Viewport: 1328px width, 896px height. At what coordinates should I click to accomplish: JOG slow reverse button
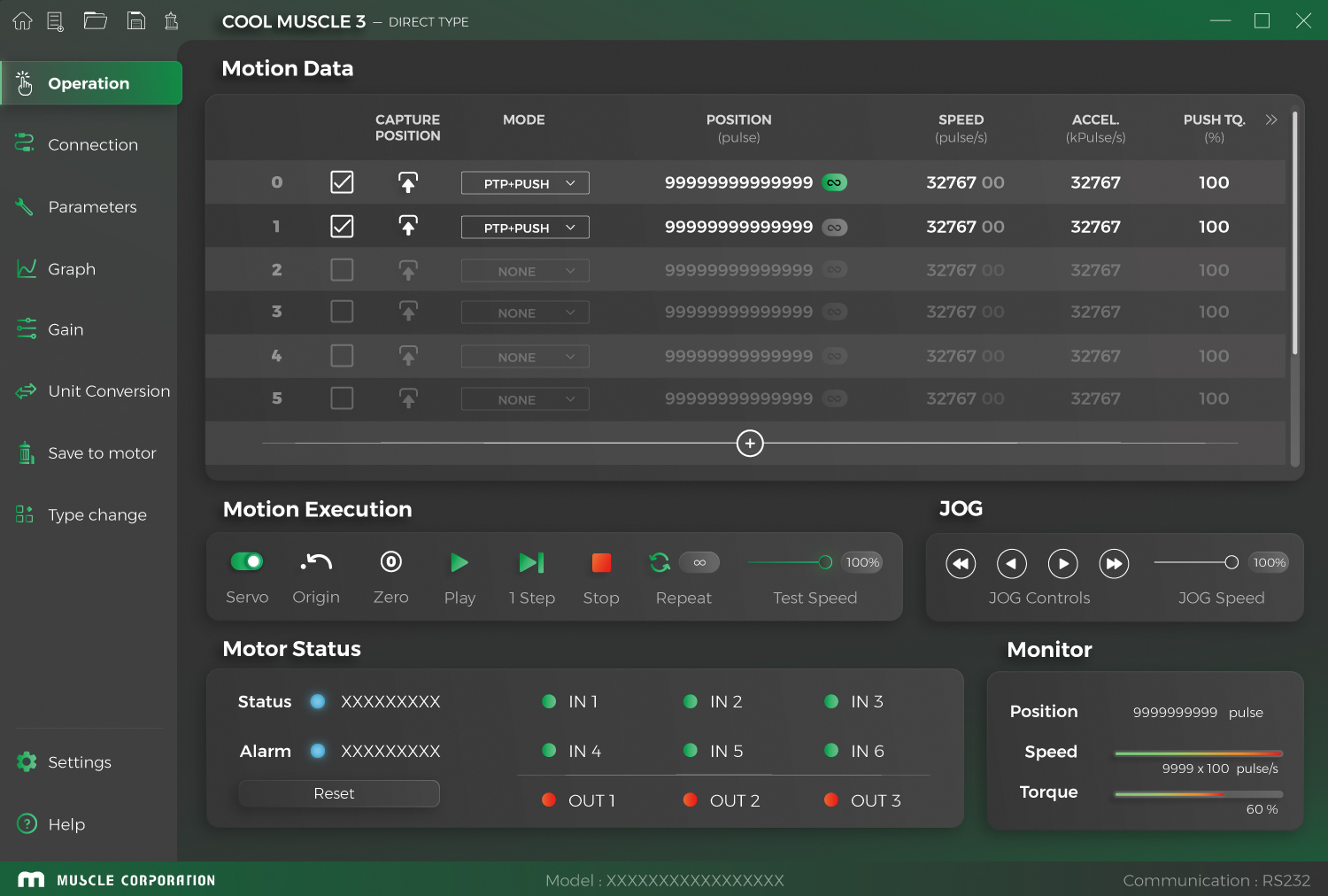(x=1012, y=563)
